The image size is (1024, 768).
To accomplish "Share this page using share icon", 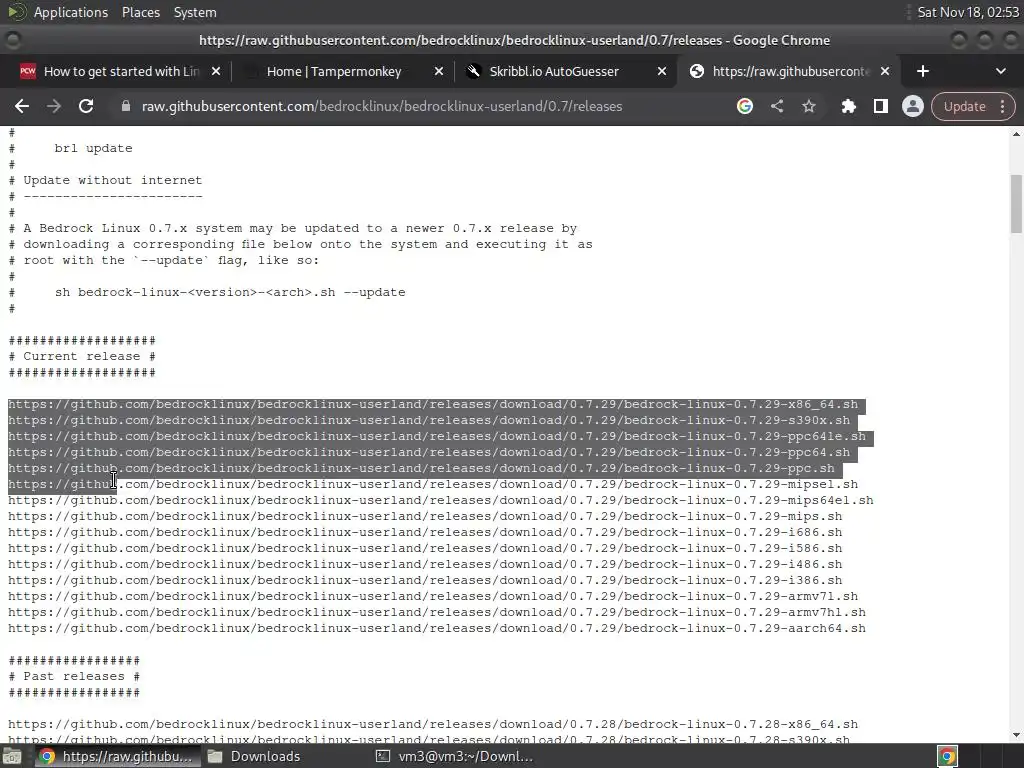I will 776,106.
